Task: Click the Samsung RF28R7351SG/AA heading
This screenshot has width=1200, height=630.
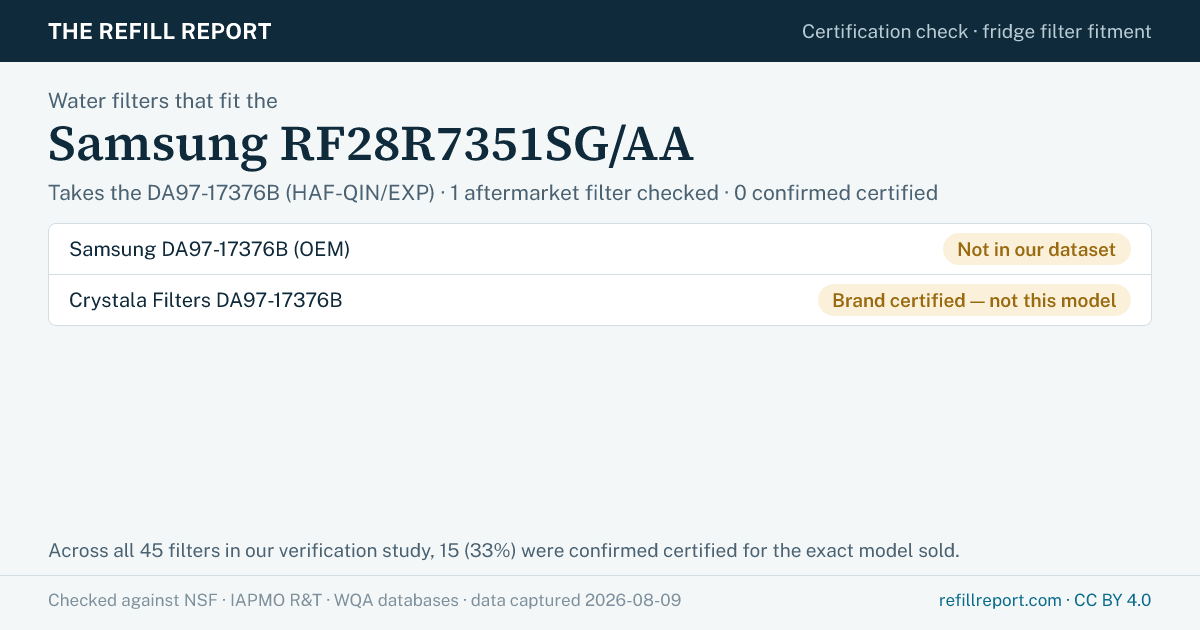Action: coord(370,144)
